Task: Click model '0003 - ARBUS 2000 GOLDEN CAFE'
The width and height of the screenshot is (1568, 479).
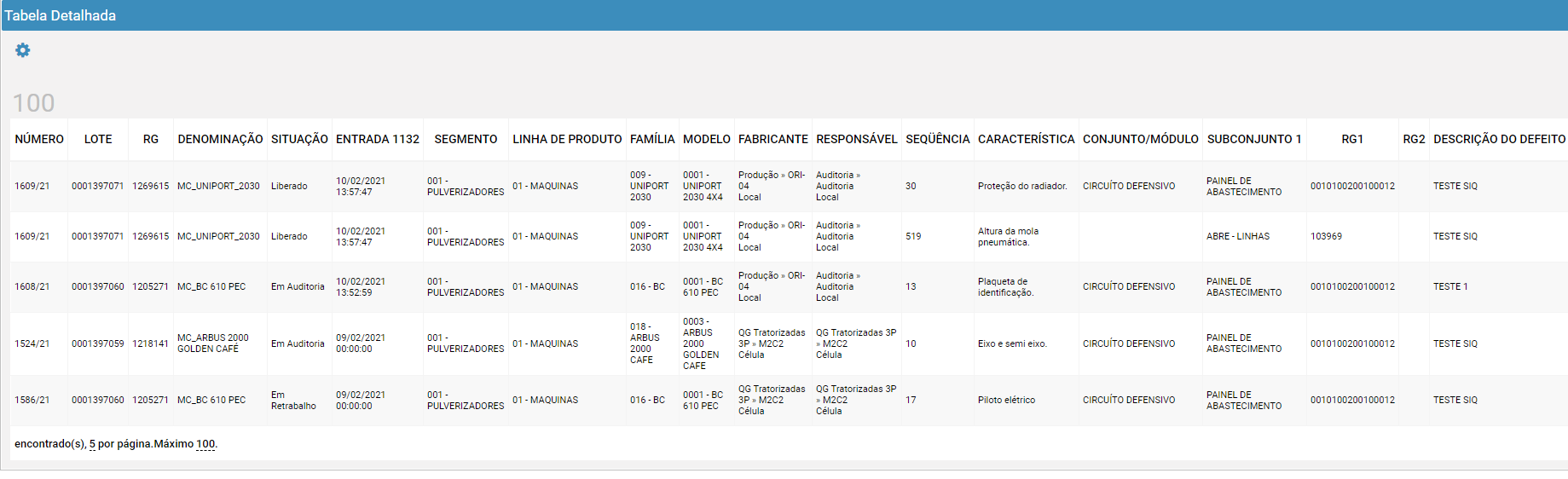Action: (701, 343)
